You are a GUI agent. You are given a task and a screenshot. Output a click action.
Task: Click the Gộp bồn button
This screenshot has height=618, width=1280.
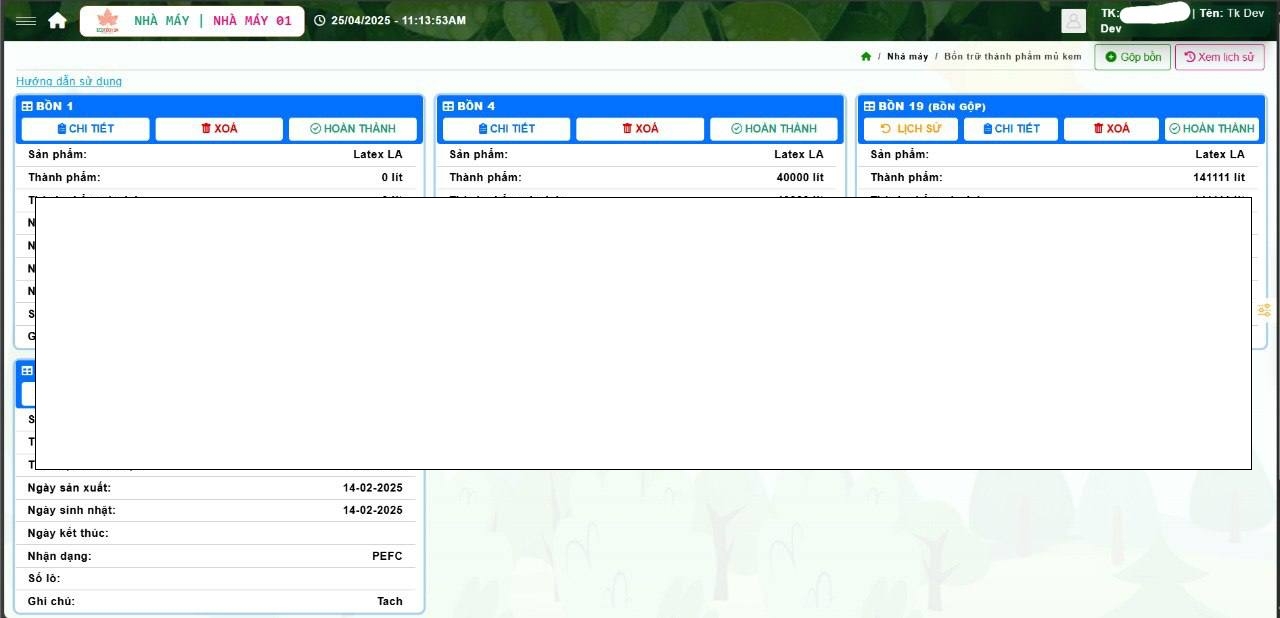[1132, 57]
